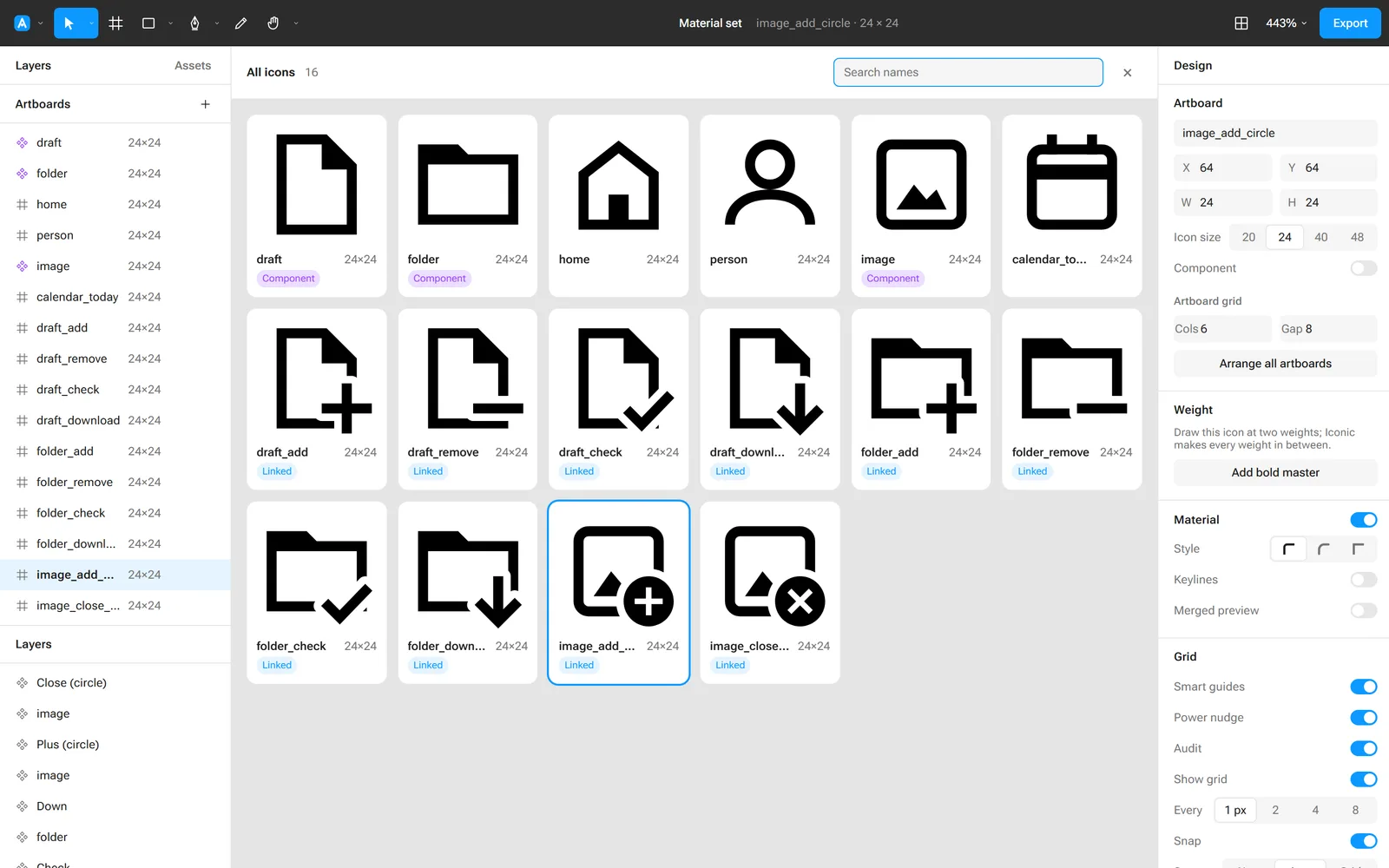Close the All icons overview panel

1128,73
